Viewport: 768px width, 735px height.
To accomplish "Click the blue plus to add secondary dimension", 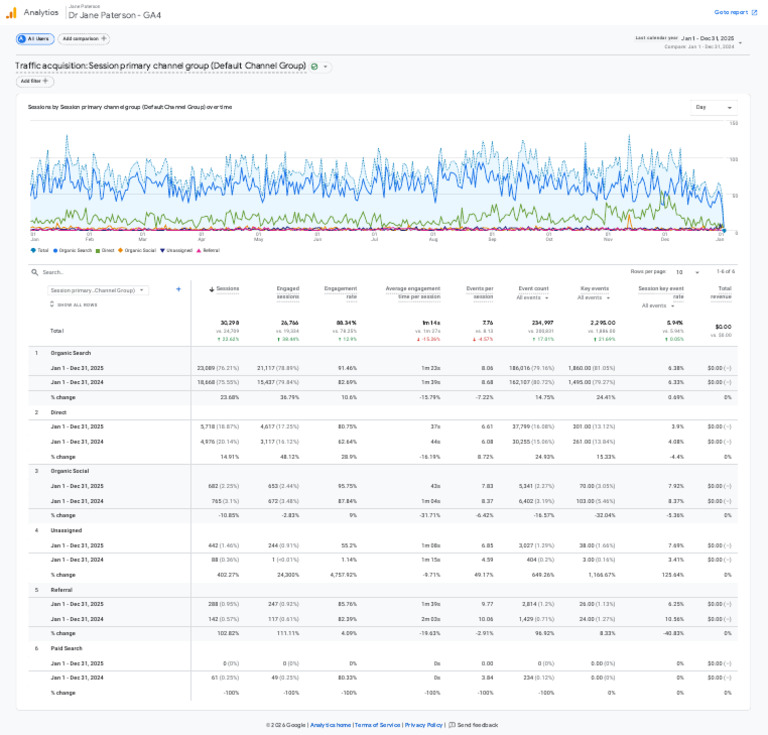I will point(178,289).
